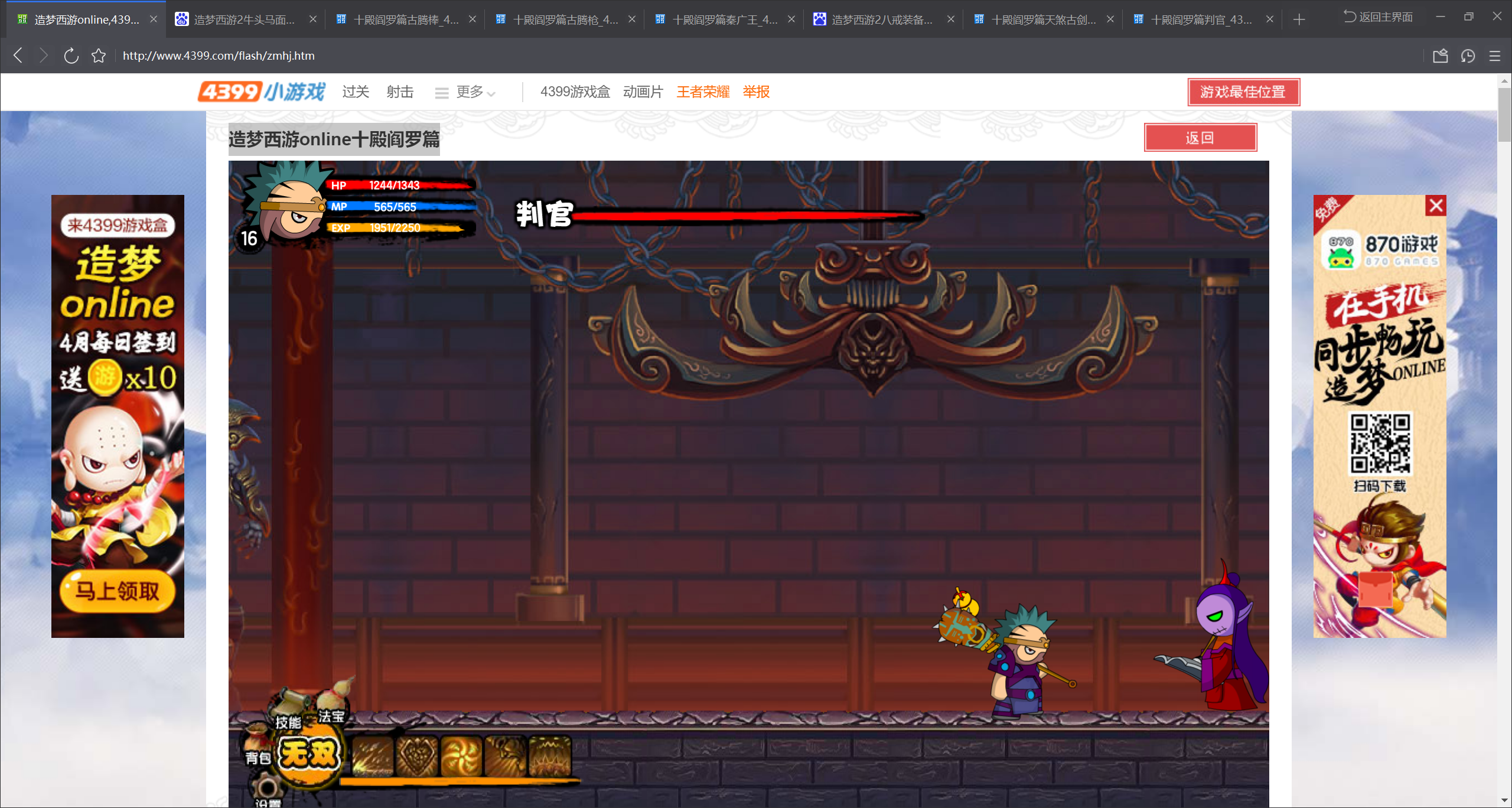
Task: Click the page vertical scrollbar thumb
Action: 1504,115
